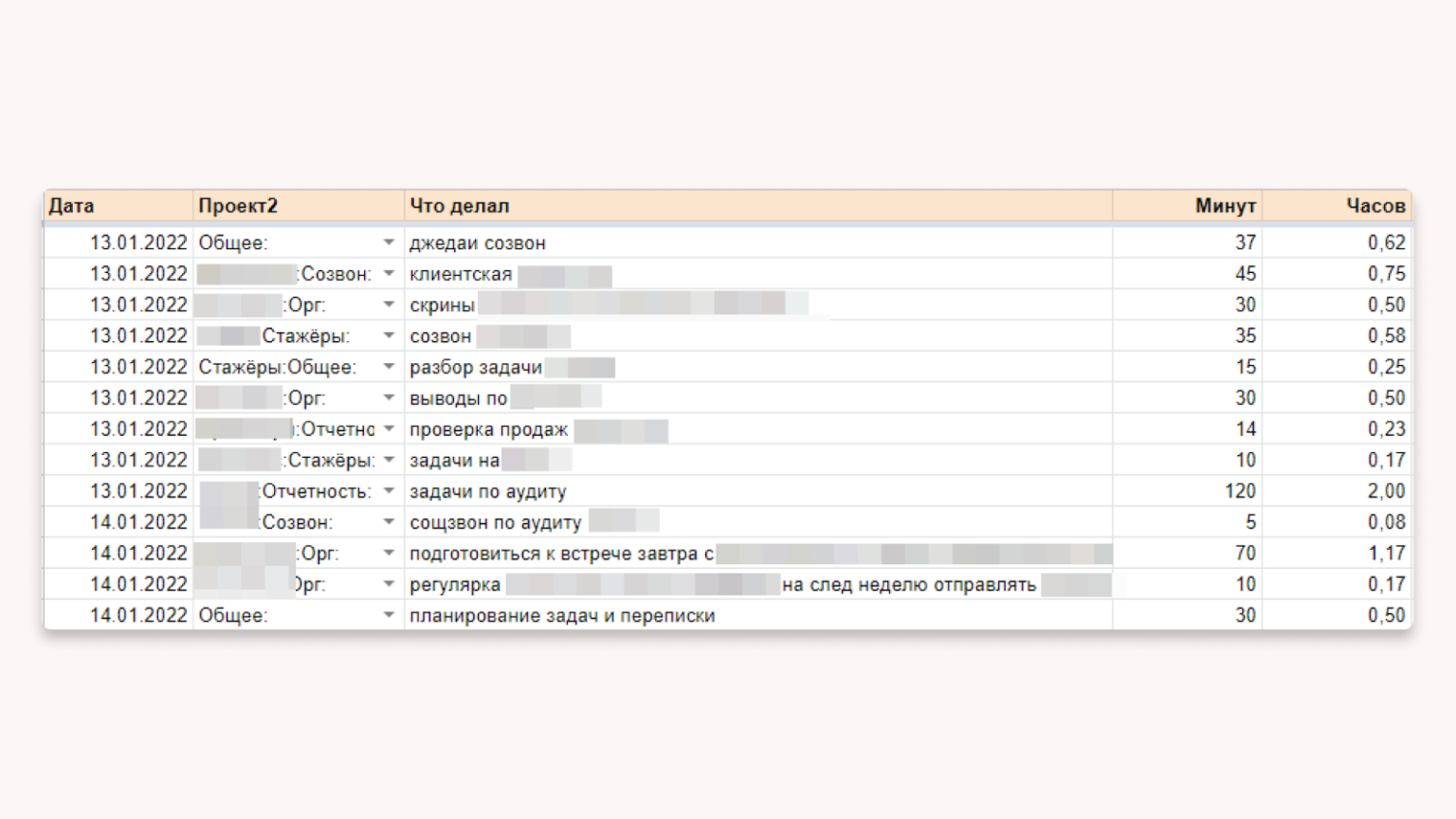This screenshot has height=819, width=1456.
Task: Click the hours value 0,08
Action: (1387, 522)
